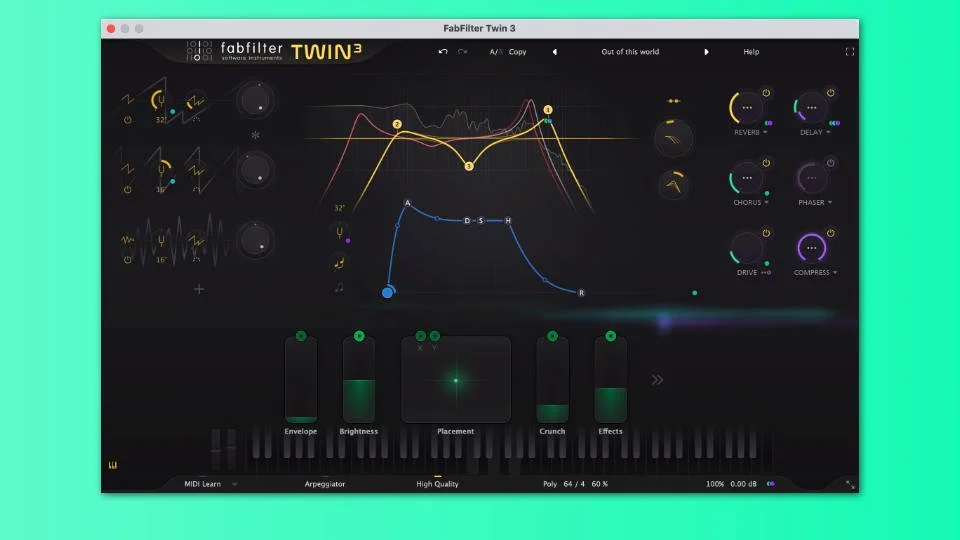Open the Help menu

coord(751,52)
